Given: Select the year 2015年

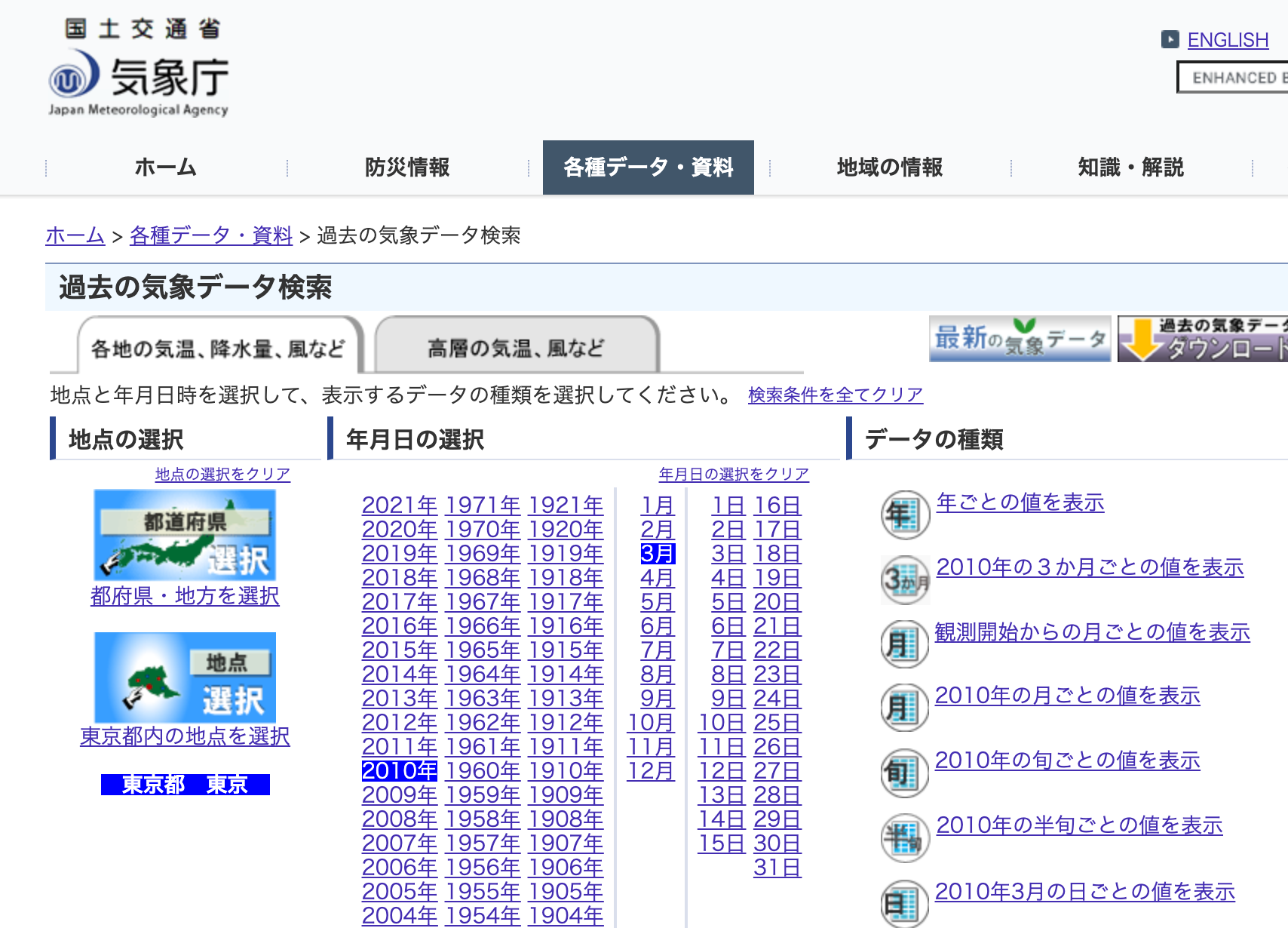Looking at the screenshot, I should point(399,650).
